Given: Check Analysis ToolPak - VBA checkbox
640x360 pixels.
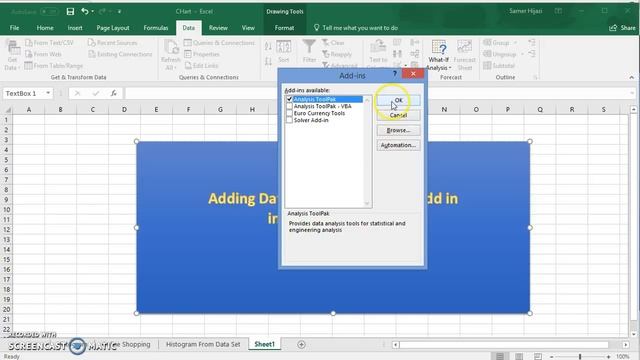Looking at the screenshot, I should pyautogui.click(x=289, y=106).
